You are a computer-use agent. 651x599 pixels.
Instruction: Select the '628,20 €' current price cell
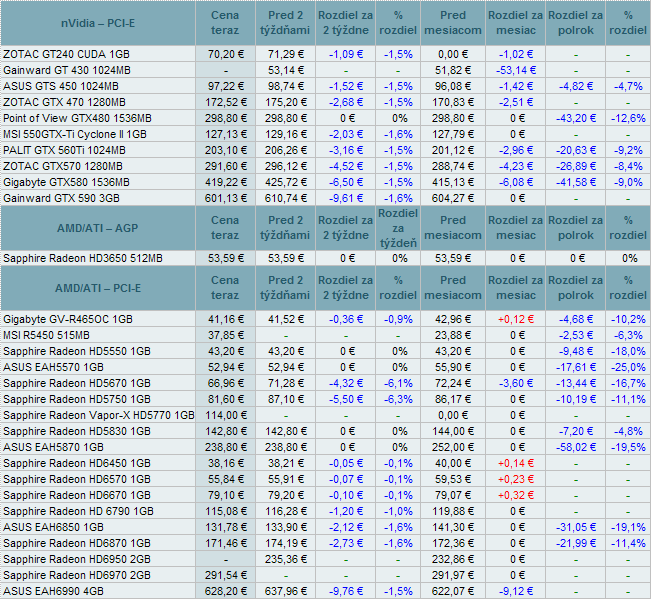226,591
